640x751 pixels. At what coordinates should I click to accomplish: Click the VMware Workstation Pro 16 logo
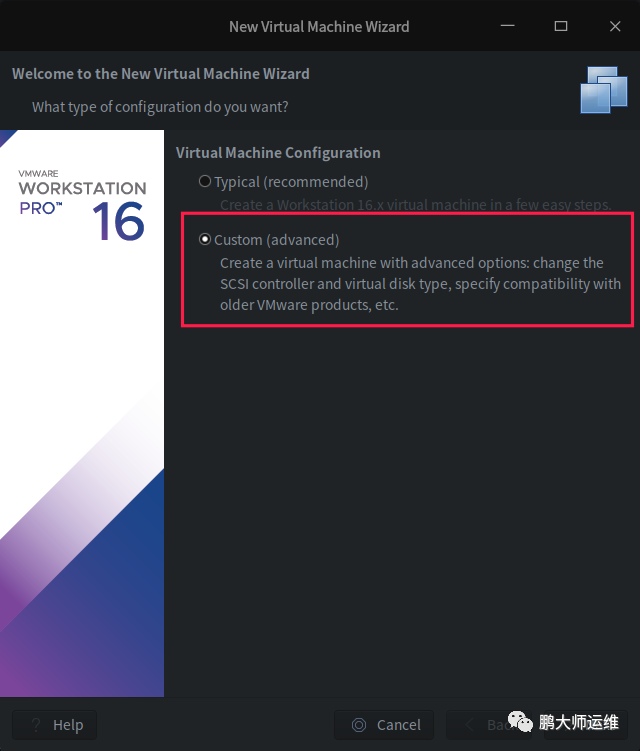tap(82, 205)
